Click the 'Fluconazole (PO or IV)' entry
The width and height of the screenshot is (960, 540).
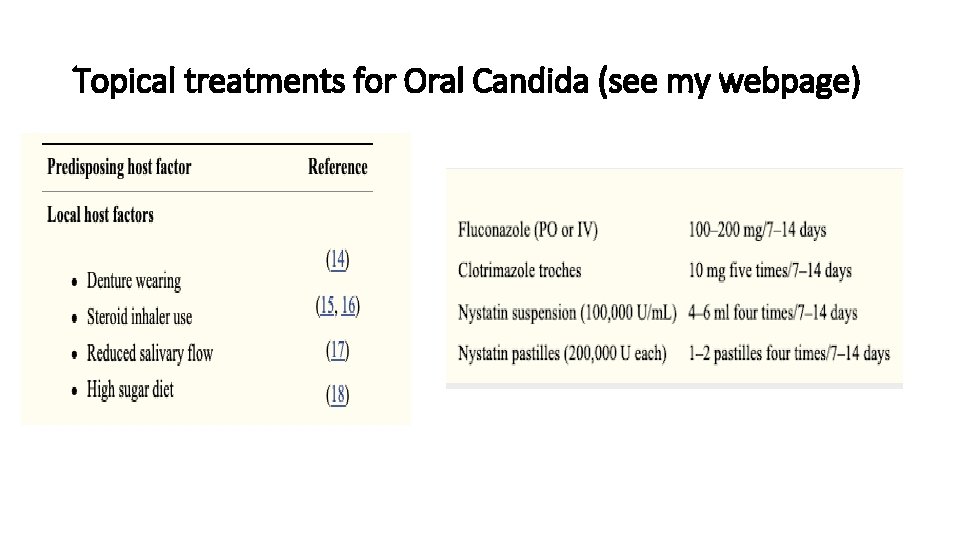[528, 231]
